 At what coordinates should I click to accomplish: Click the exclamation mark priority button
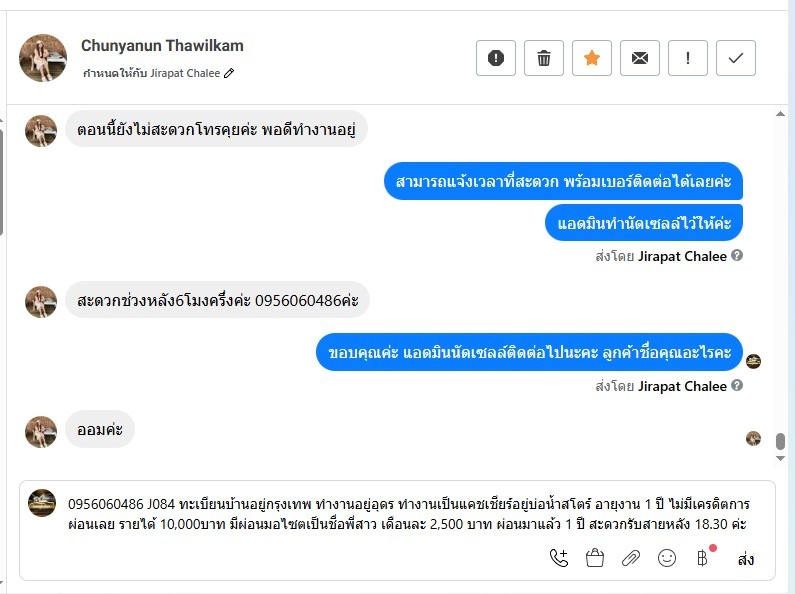click(x=688, y=58)
